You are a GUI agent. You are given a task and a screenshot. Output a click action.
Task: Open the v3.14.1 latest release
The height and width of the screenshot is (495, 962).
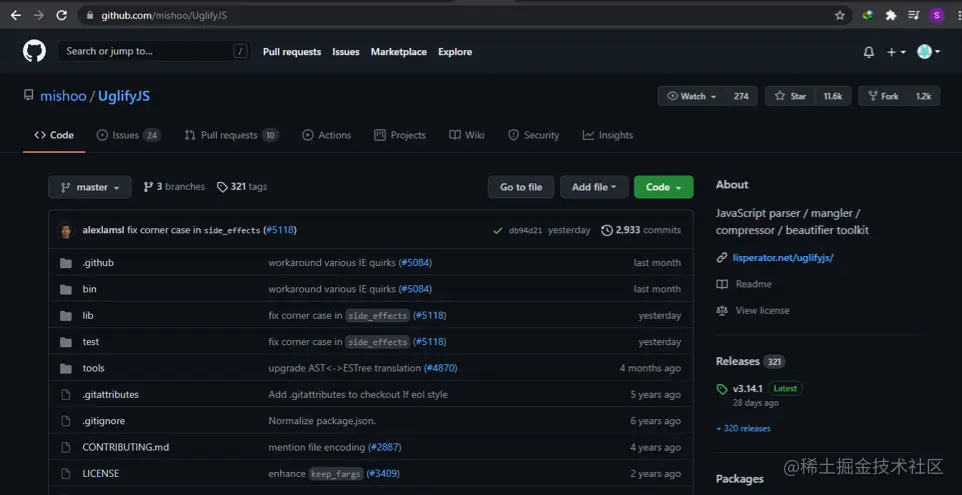pyautogui.click(x=748, y=388)
